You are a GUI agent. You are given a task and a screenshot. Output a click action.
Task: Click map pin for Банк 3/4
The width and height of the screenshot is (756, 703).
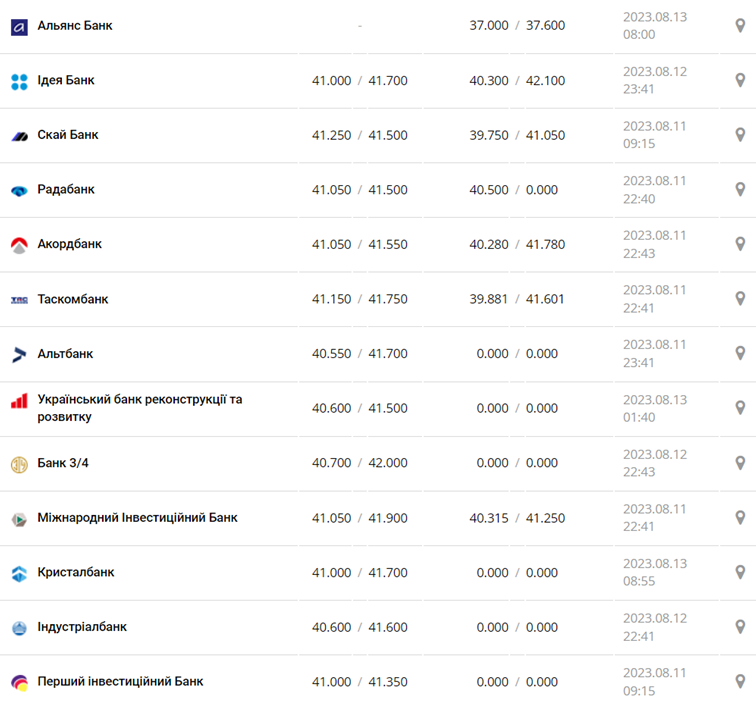coord(740,463)
